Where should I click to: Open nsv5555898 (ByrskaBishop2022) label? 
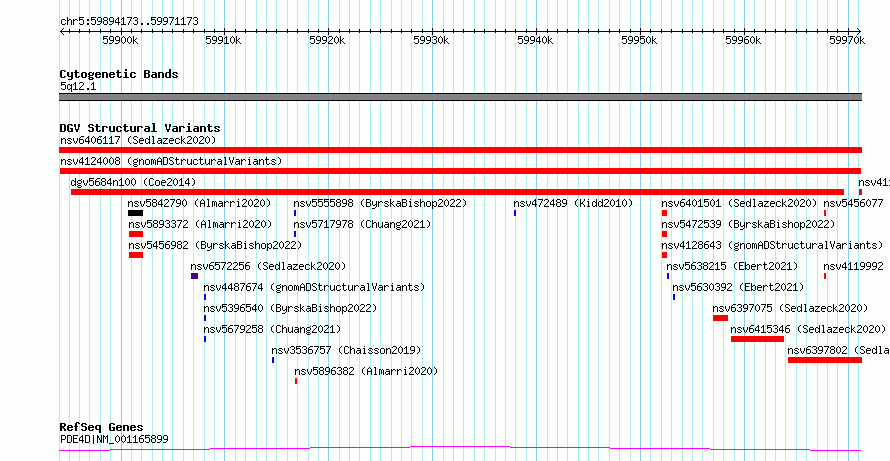[x=380, y=203]
